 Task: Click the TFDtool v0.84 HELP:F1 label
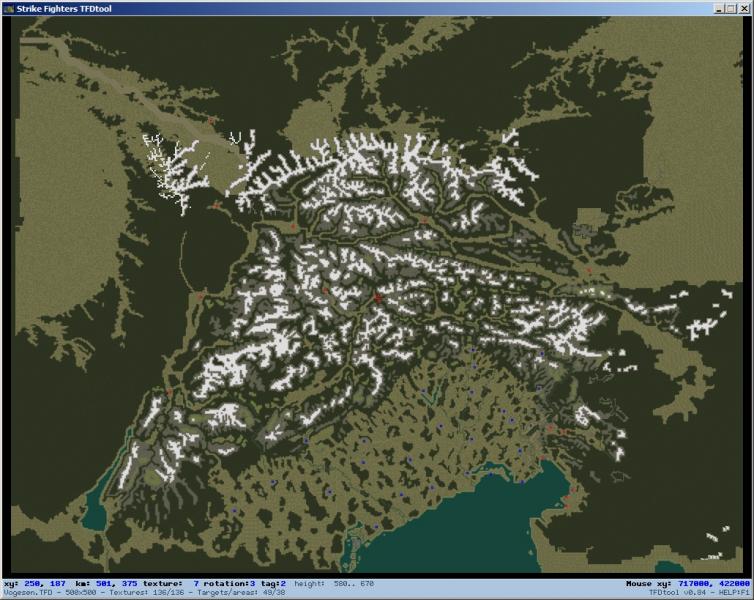tap(699, 593)
